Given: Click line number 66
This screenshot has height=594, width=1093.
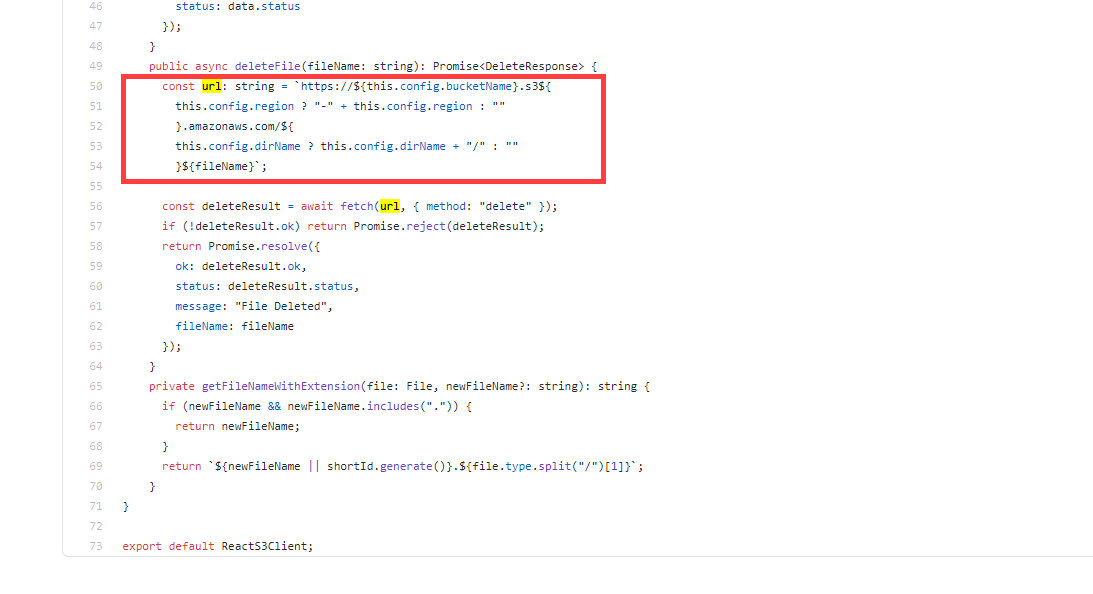Looking at the screenshot, I should click(x=95, y=406).
